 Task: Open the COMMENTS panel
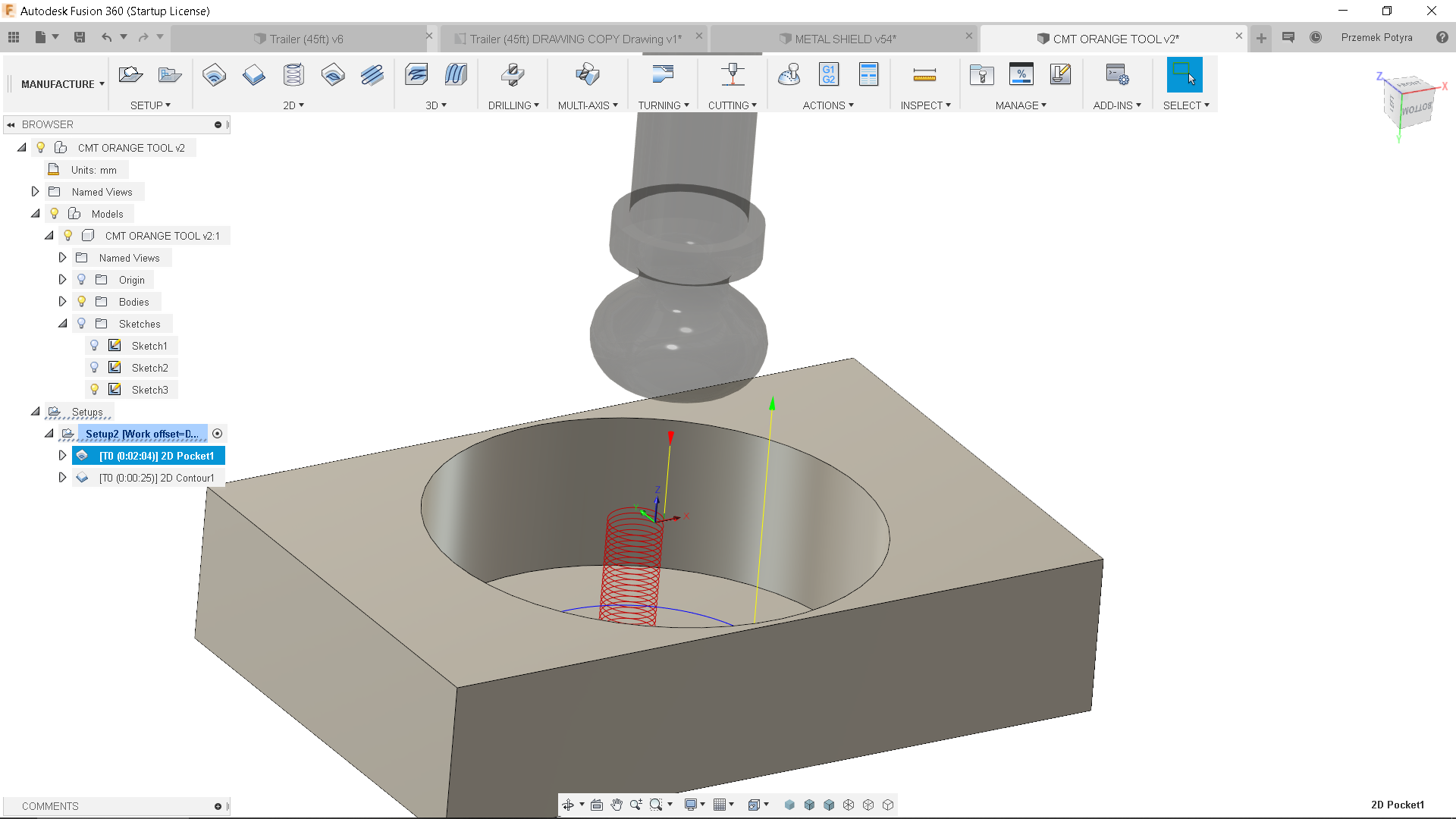pyautogui.click(x=49, y=806)
